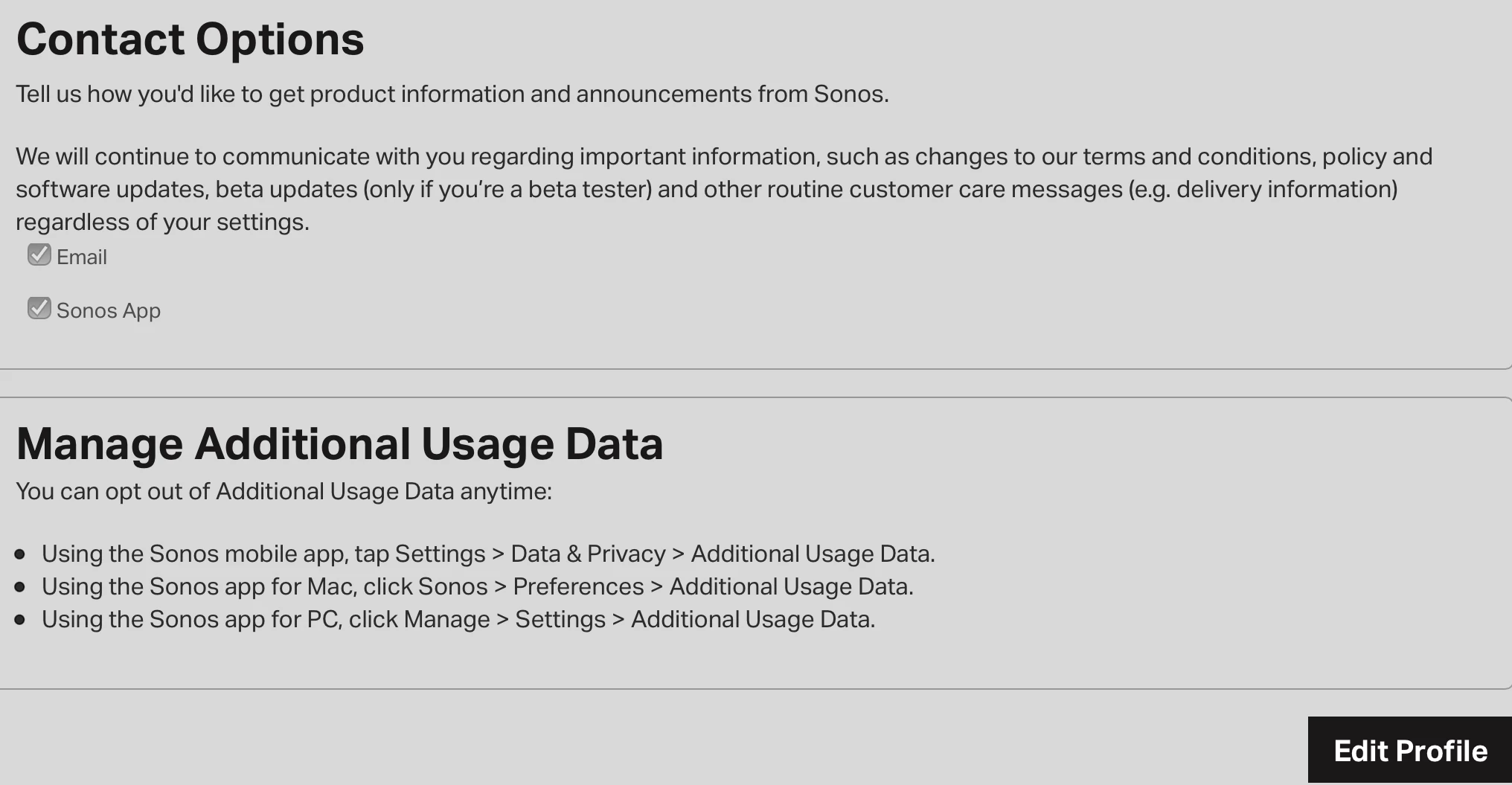The image size is (1512, 785).
Task: Click the "Email" checkbox label text
Action: pyautogui.click(x=82, y=257)
